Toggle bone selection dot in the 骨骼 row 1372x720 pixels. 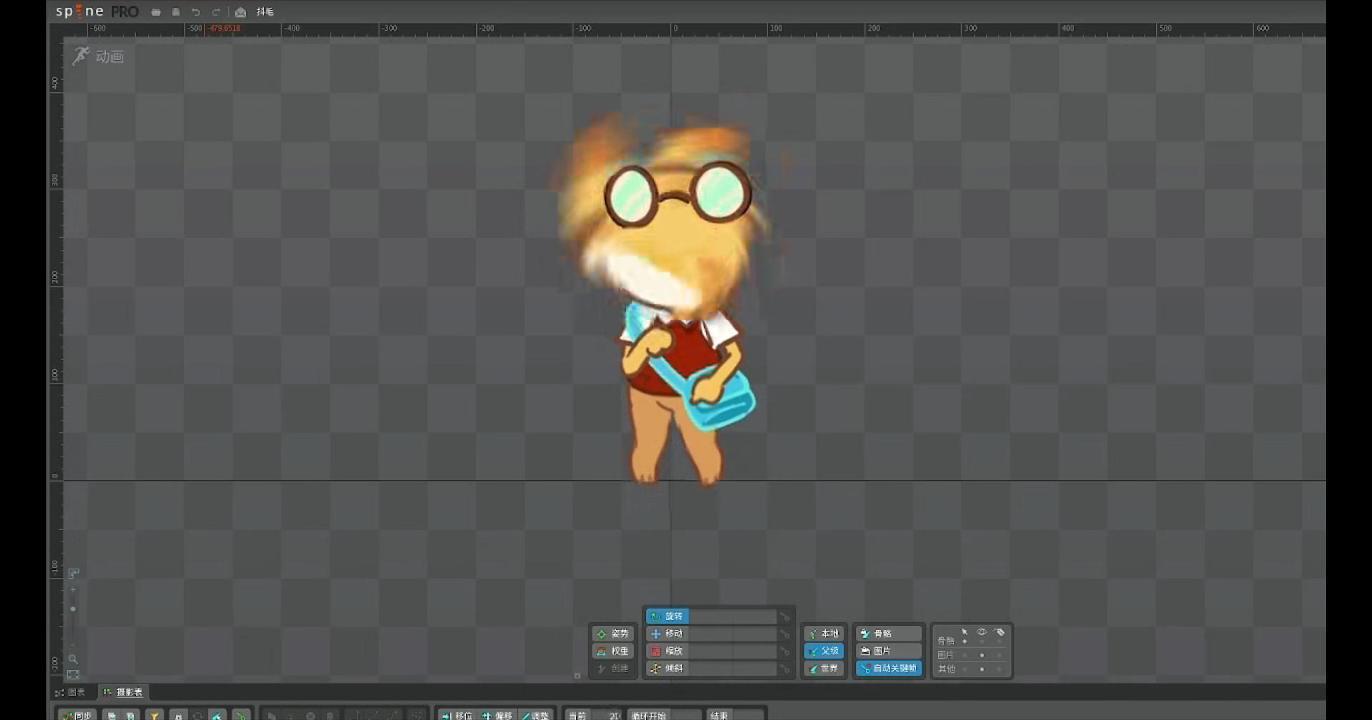[x=964, y=642]
